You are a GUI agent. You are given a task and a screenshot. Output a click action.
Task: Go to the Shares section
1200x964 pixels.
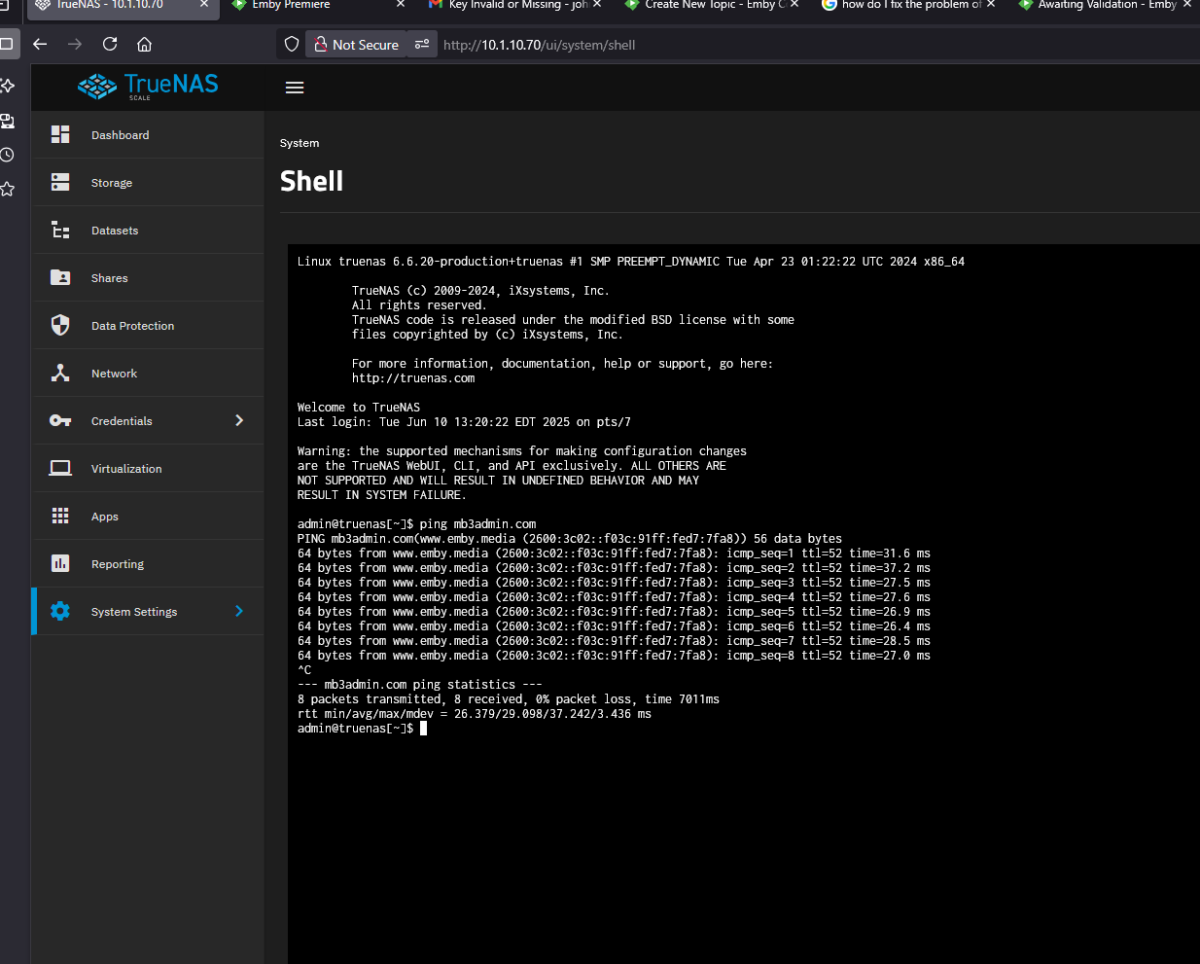click(109, 277)
